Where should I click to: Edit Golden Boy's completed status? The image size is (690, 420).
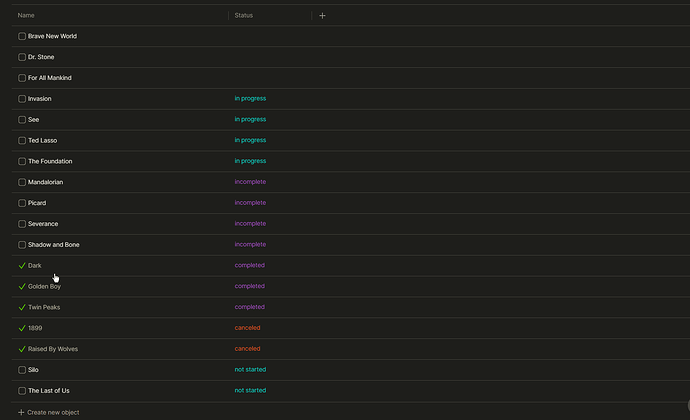250,286
